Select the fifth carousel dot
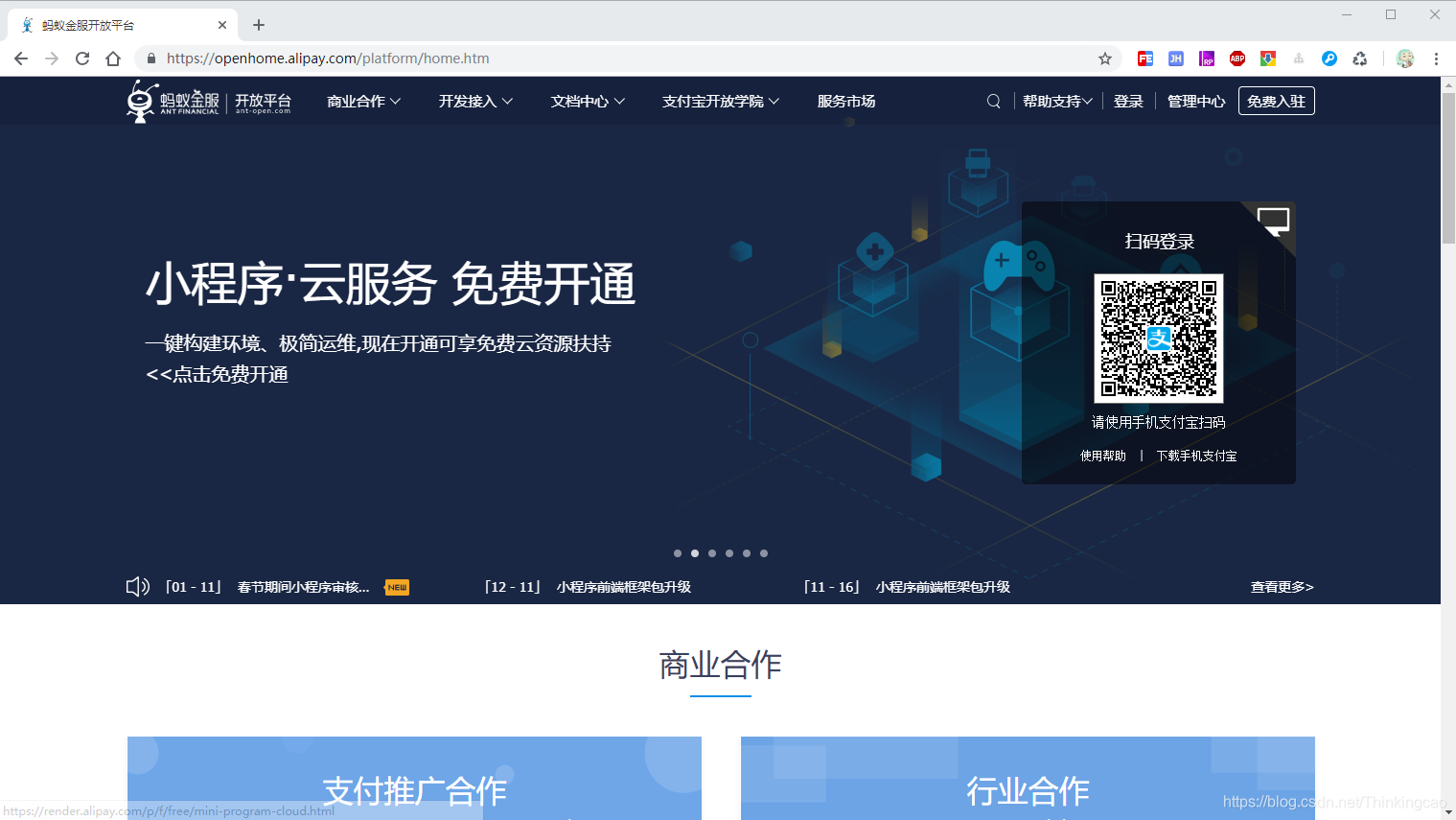The image size is (1456, 820). coord(747,553)
